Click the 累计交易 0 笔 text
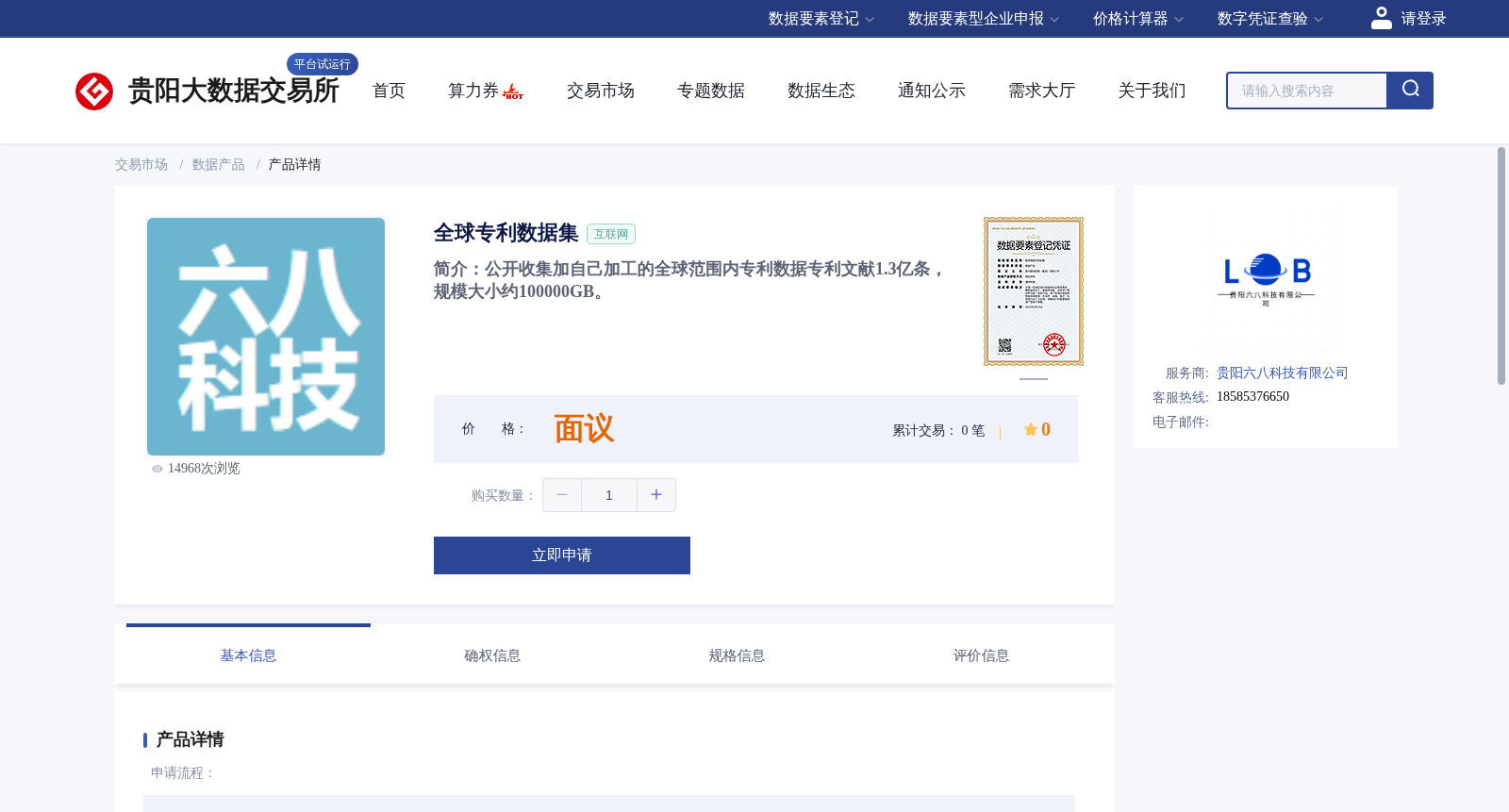This screenshot has height=812, width=1509. 938,430
